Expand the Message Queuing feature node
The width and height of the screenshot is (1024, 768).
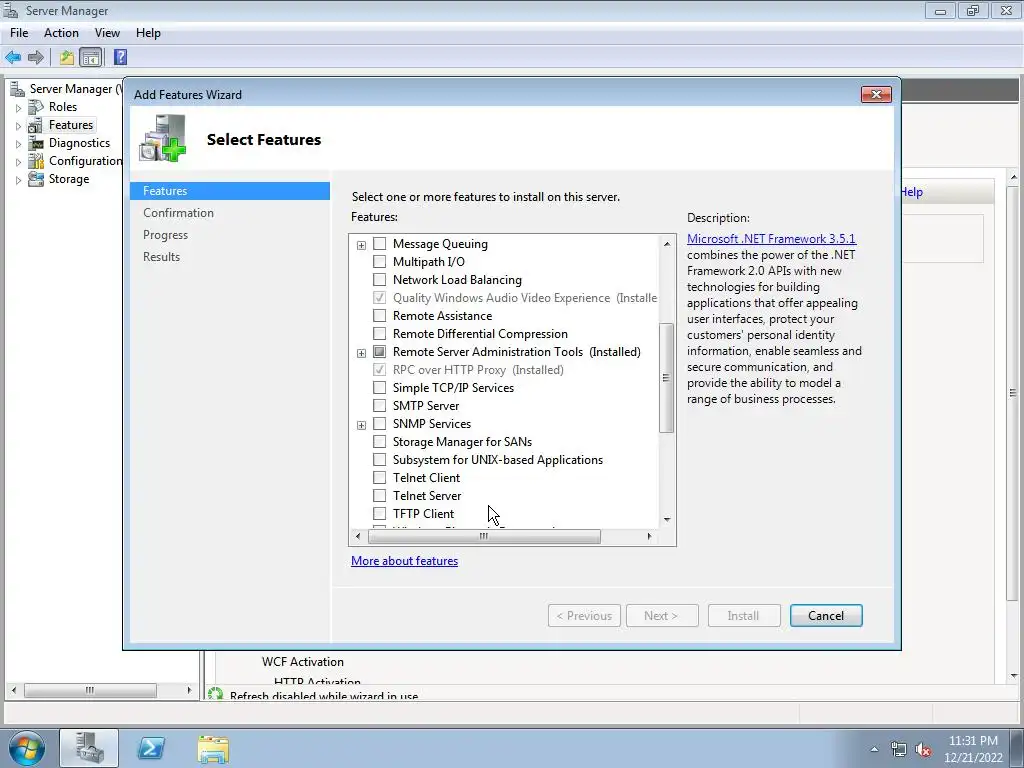[361, 245]
